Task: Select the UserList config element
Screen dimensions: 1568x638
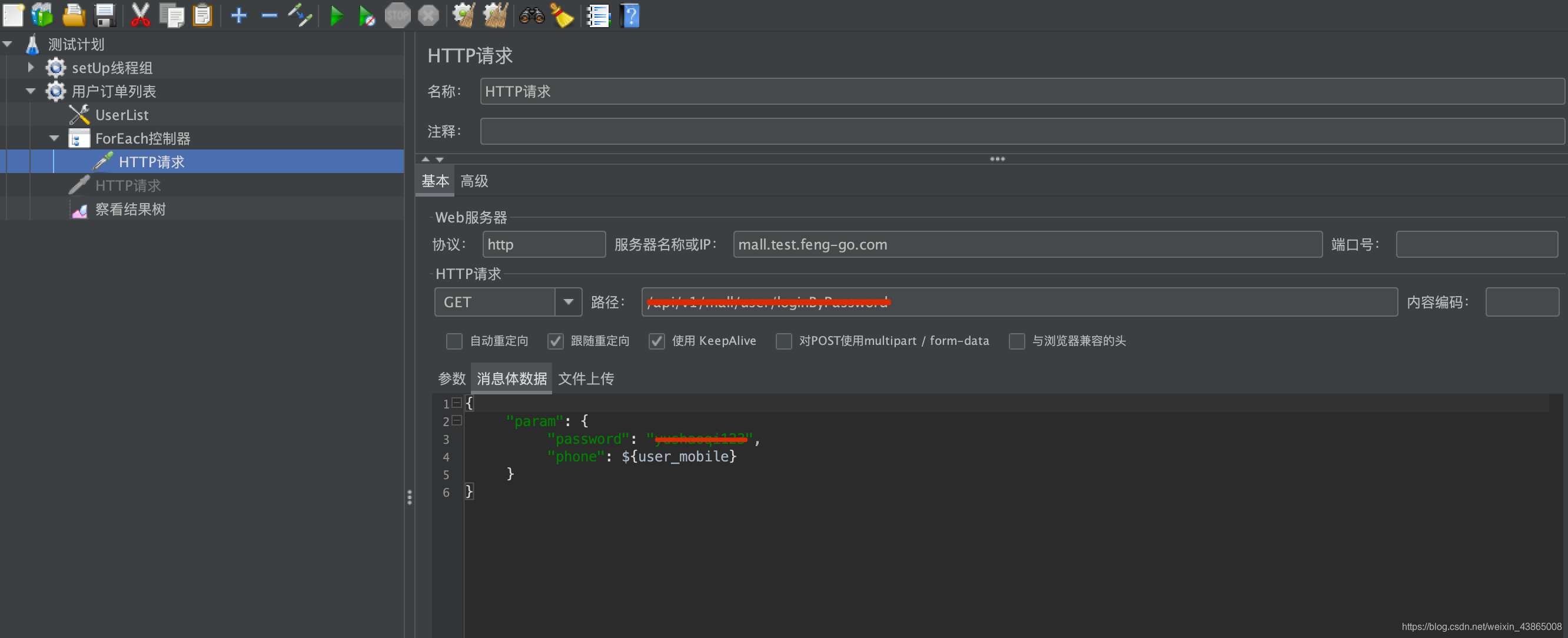Action: (122, 114)
